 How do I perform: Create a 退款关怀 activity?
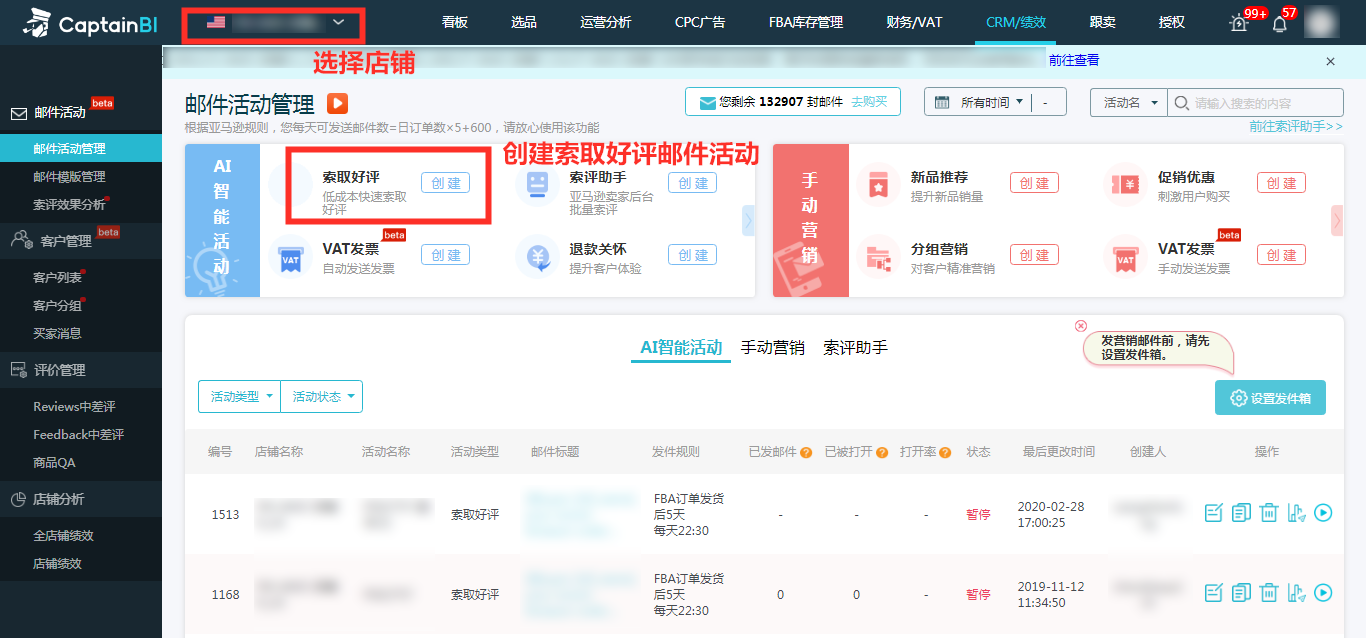point(693,255)
